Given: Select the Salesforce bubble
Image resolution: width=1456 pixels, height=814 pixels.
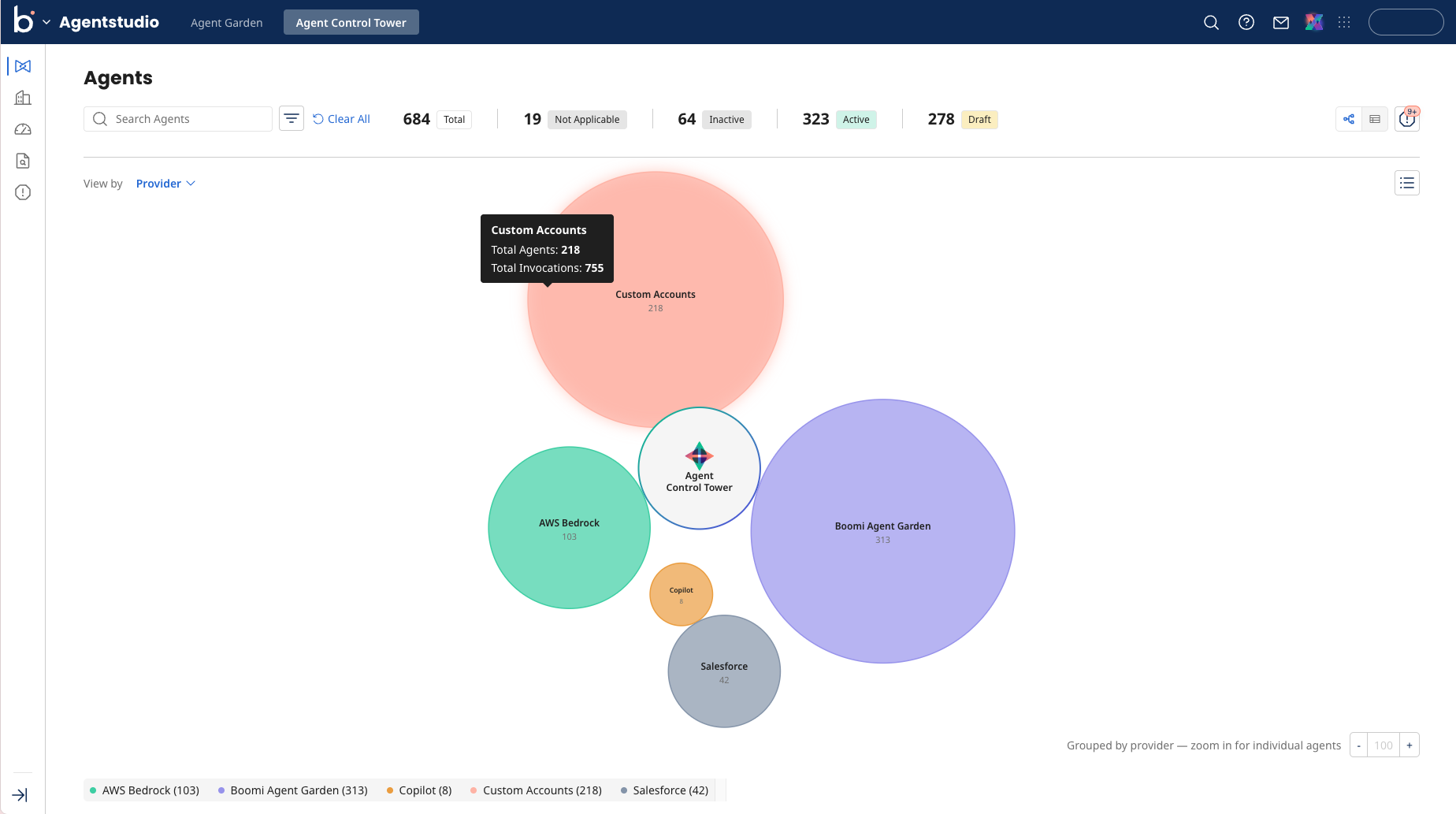Looking at the screenshot, I should click(724, 671).
